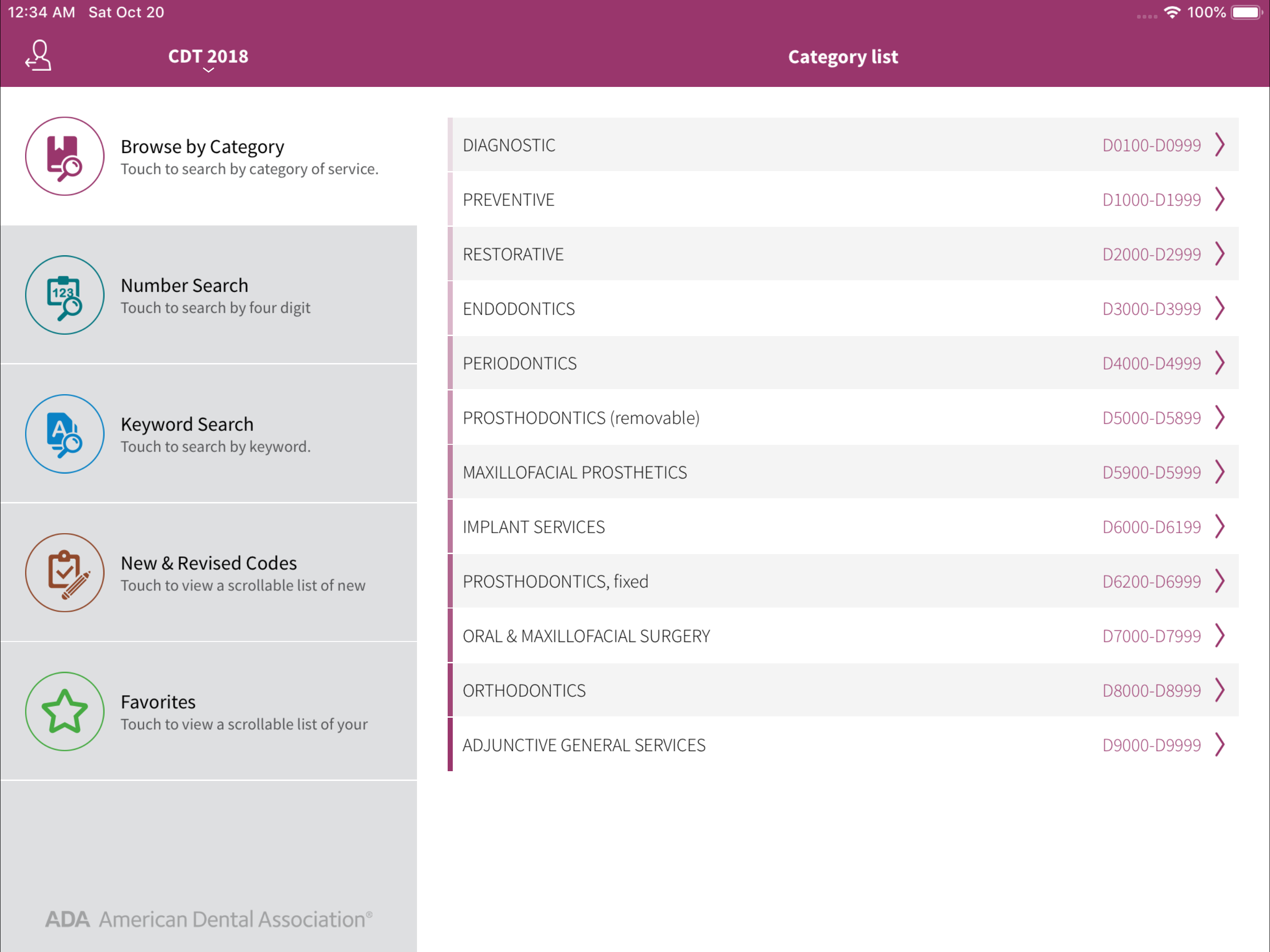
Task: Click the Browse by Category bookmark icon
Action: pyautogui.click(x=65, y=156)
